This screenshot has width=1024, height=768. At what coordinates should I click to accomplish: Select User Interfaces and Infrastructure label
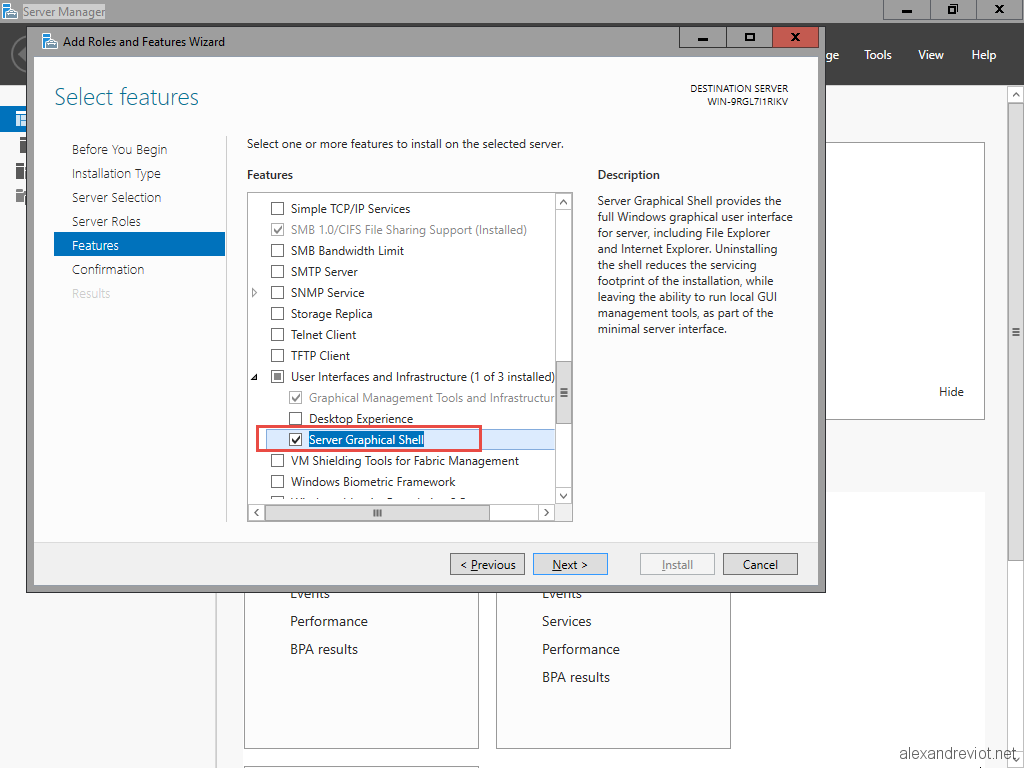tap(423, 377)
